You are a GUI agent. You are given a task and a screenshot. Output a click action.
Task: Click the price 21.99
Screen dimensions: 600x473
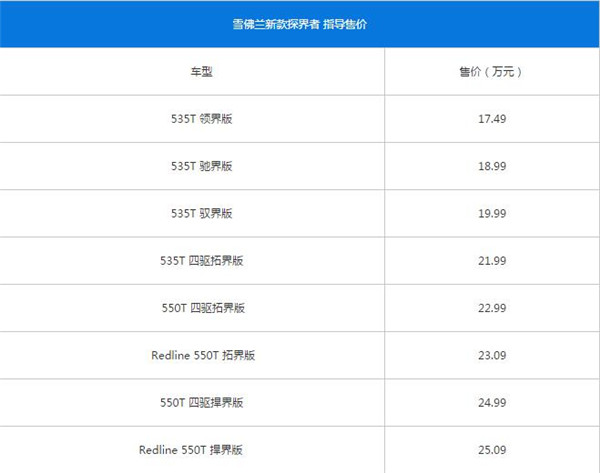pos(492,261)
